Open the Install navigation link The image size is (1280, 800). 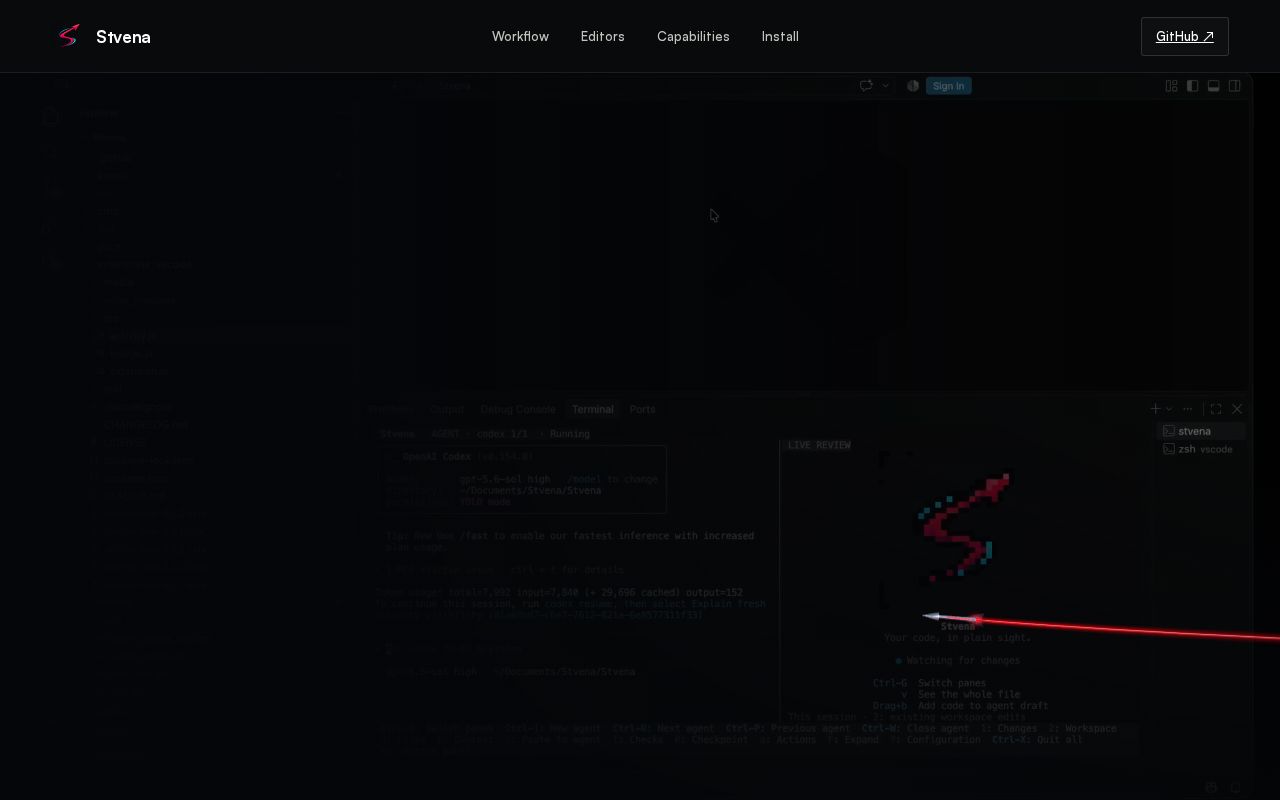tap(780, 36)
